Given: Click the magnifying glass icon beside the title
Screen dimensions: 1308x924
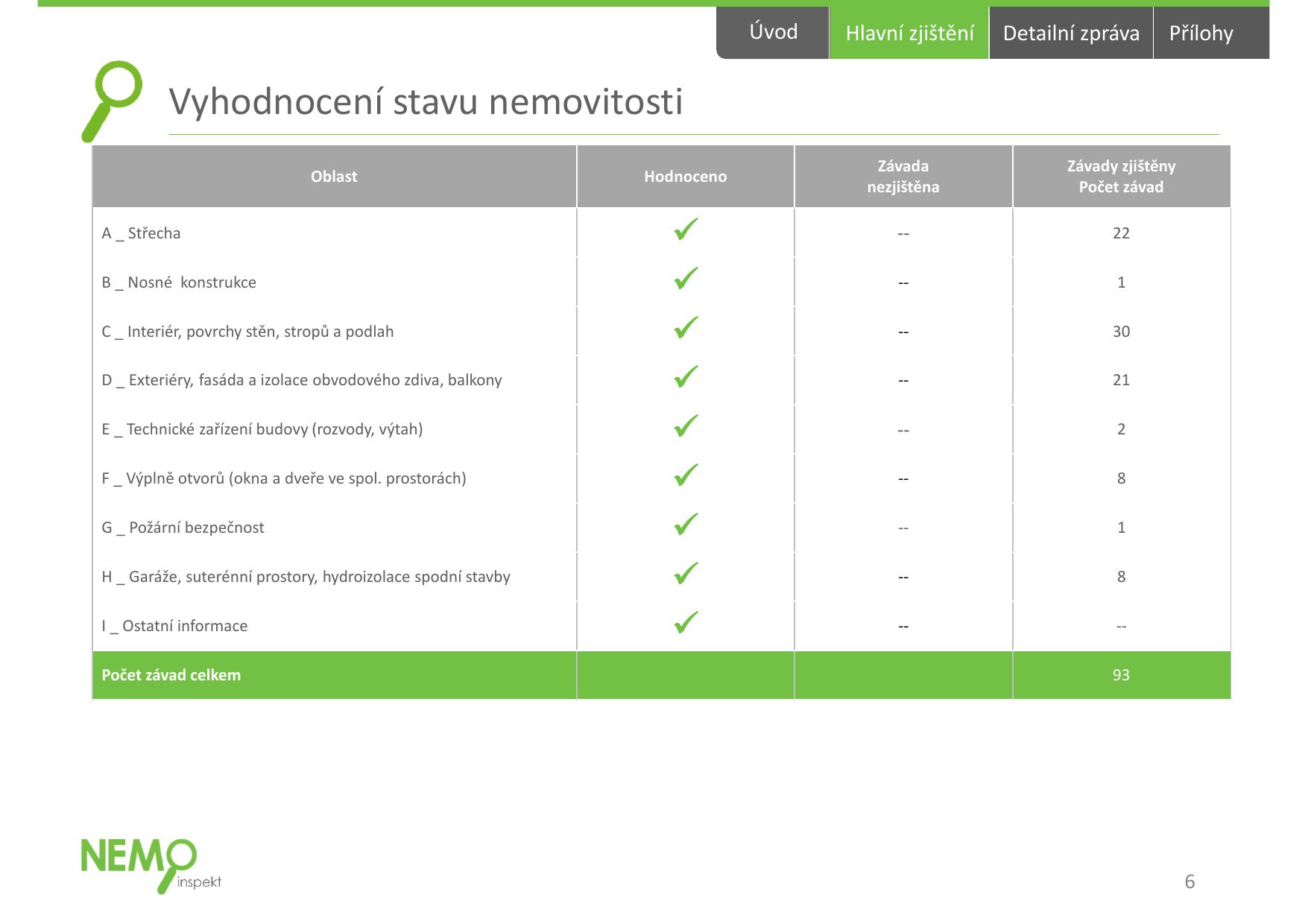Looking at the screenshot, I should click(x=112, y=101).
